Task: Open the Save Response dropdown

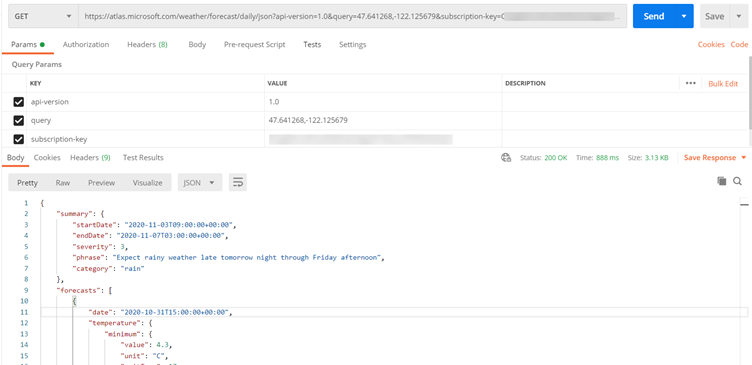Action: pos(715,158)
